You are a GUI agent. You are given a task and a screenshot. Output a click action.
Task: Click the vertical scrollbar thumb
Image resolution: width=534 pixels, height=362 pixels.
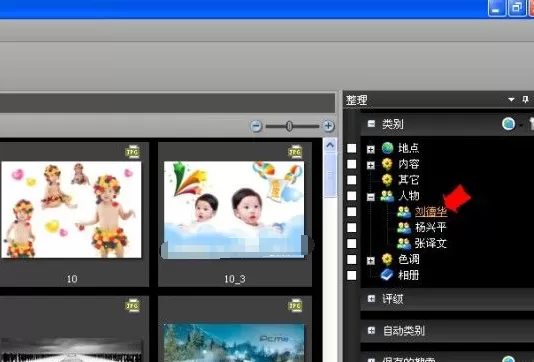(330, 175)
